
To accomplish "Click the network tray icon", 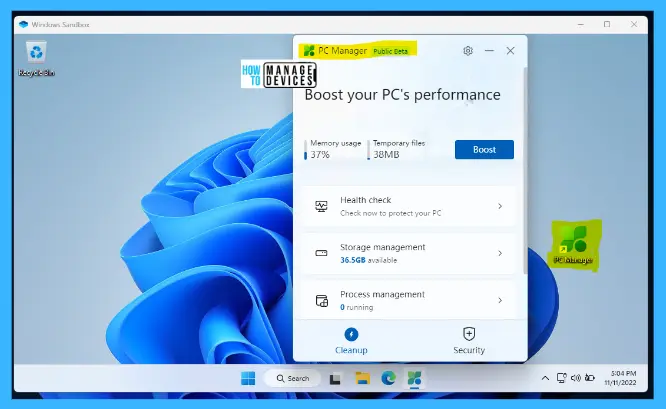I will click(562, 378).
